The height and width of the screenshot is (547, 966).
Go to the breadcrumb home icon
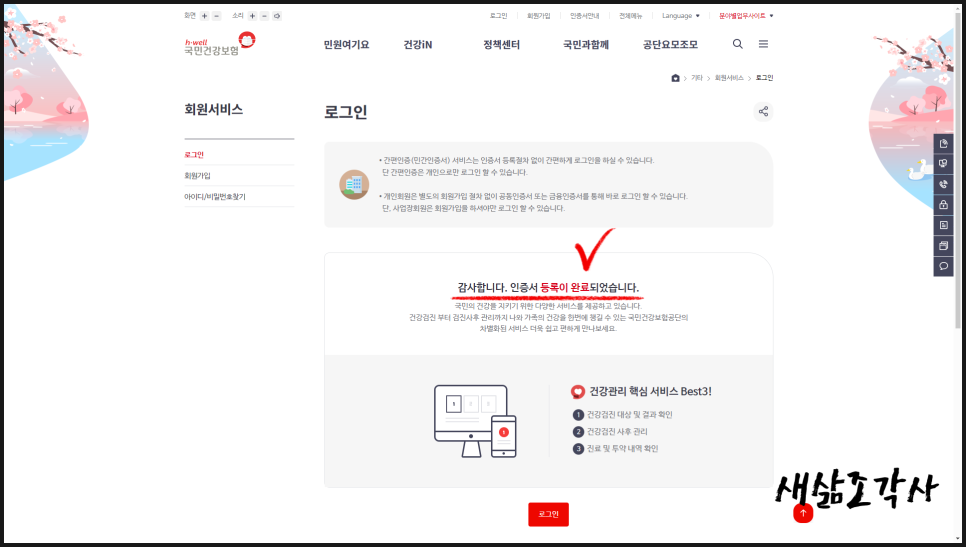[675, 78]
